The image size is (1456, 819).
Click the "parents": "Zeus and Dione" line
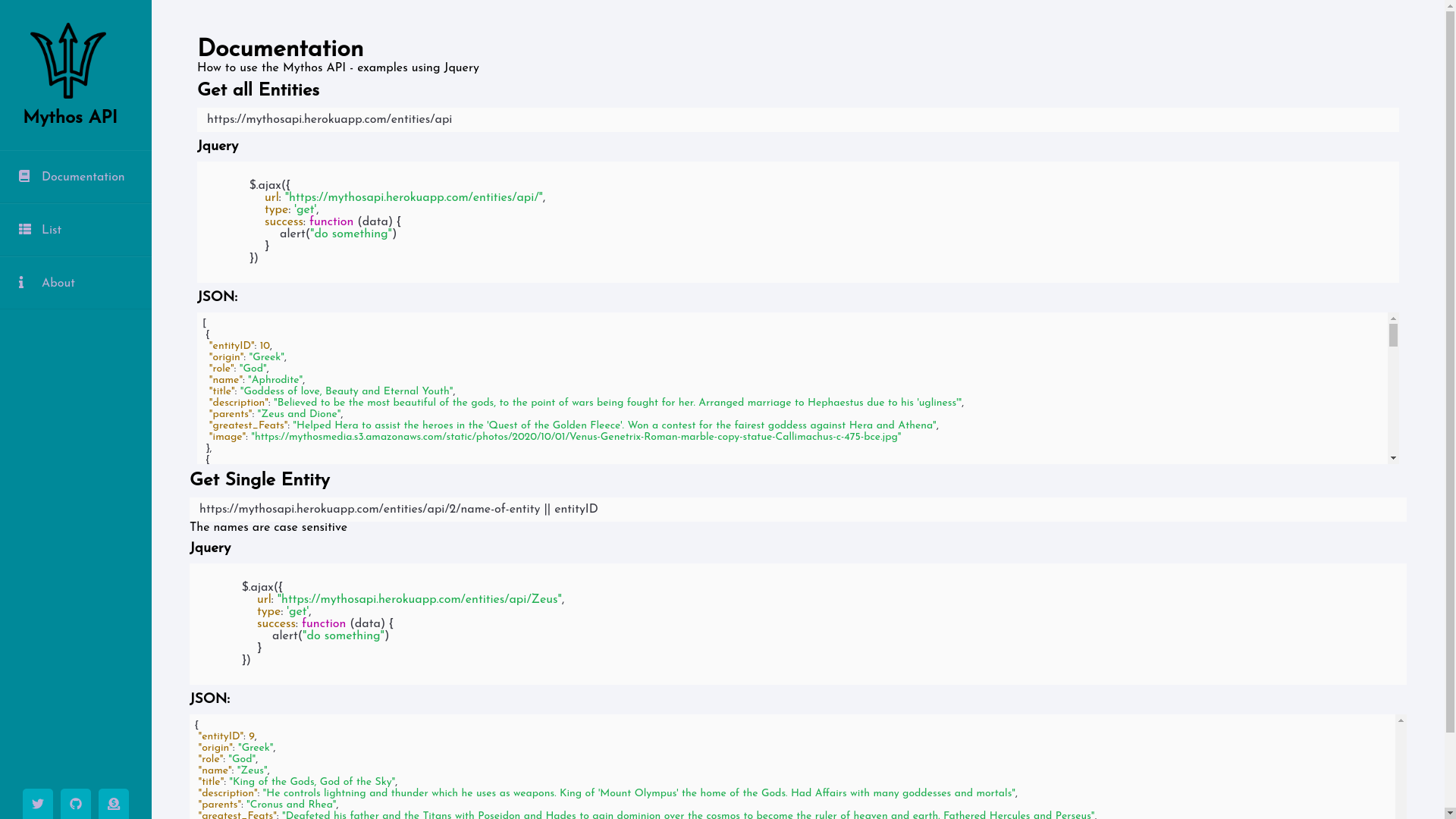(x=275, y=414)
